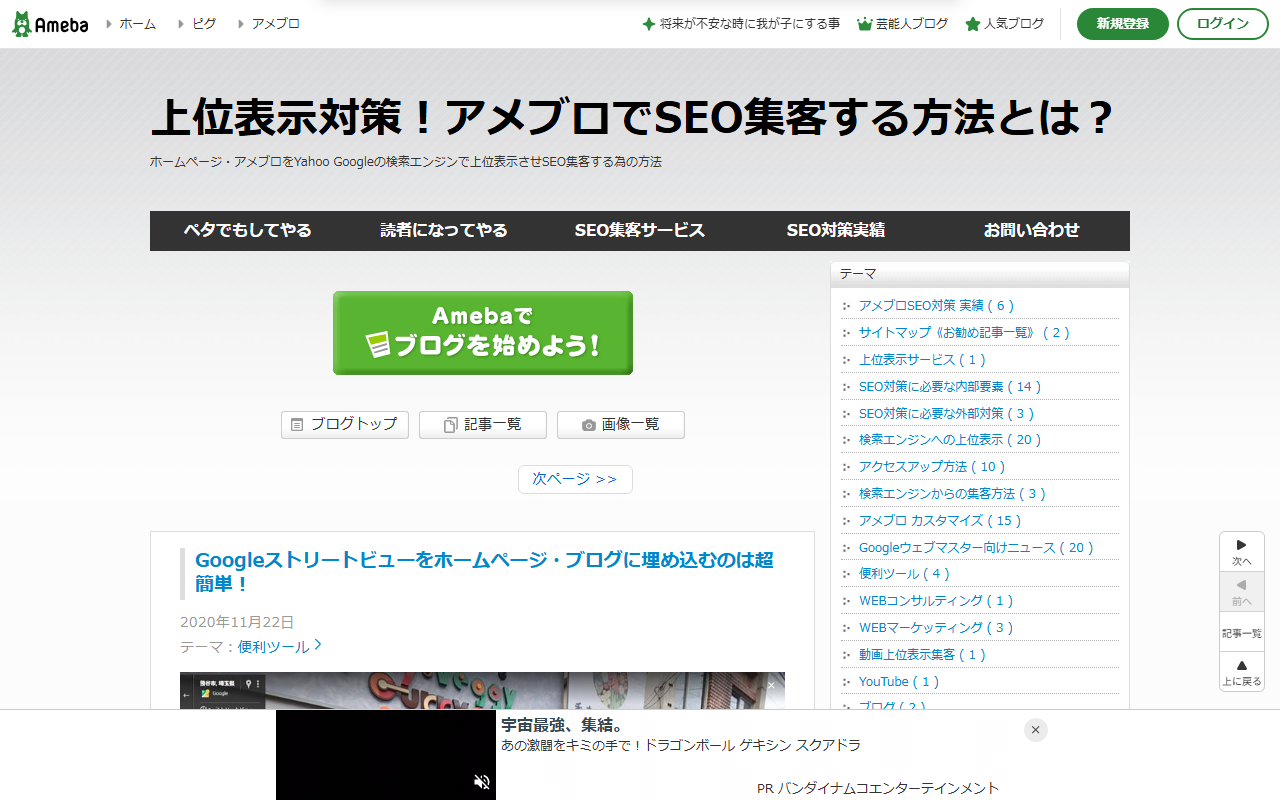Expand the YouTube（1）theme entry

(898, 681)
